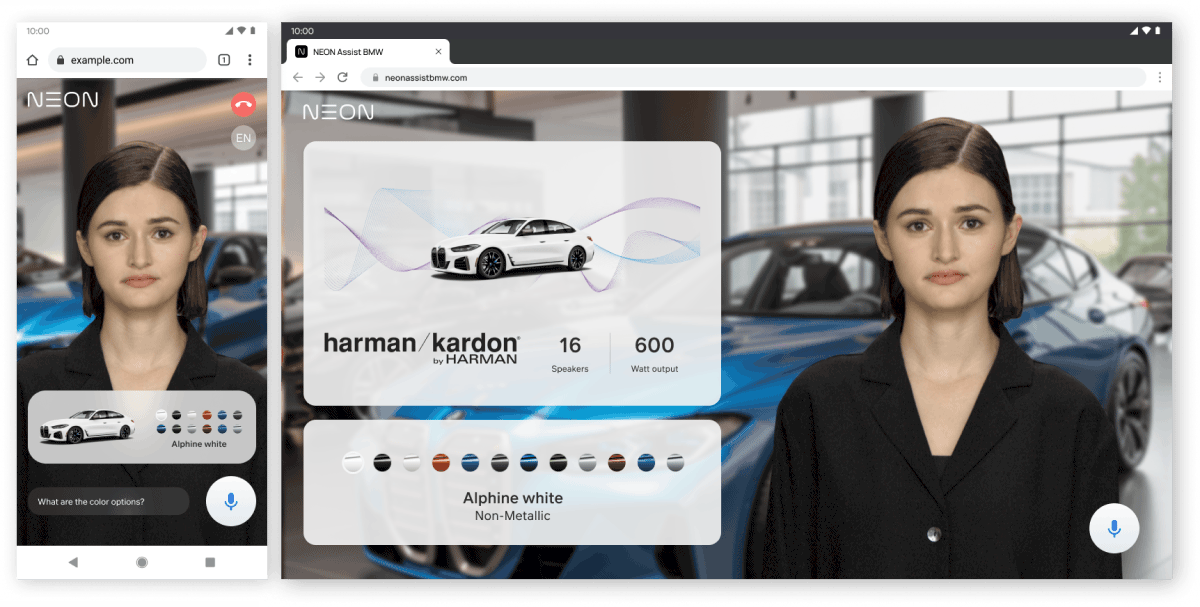Click 'Alphine white' label in the phone card
Image resolution: width=1200 pixels, height=607 pixels.
(199, 444)
